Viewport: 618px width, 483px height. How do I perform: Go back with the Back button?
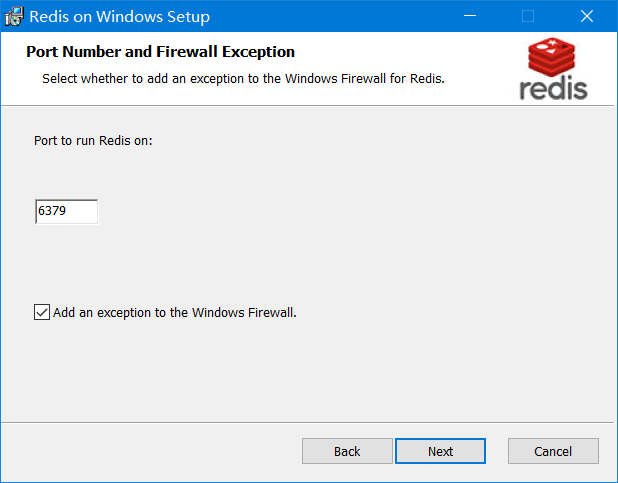tap(347, 451)
